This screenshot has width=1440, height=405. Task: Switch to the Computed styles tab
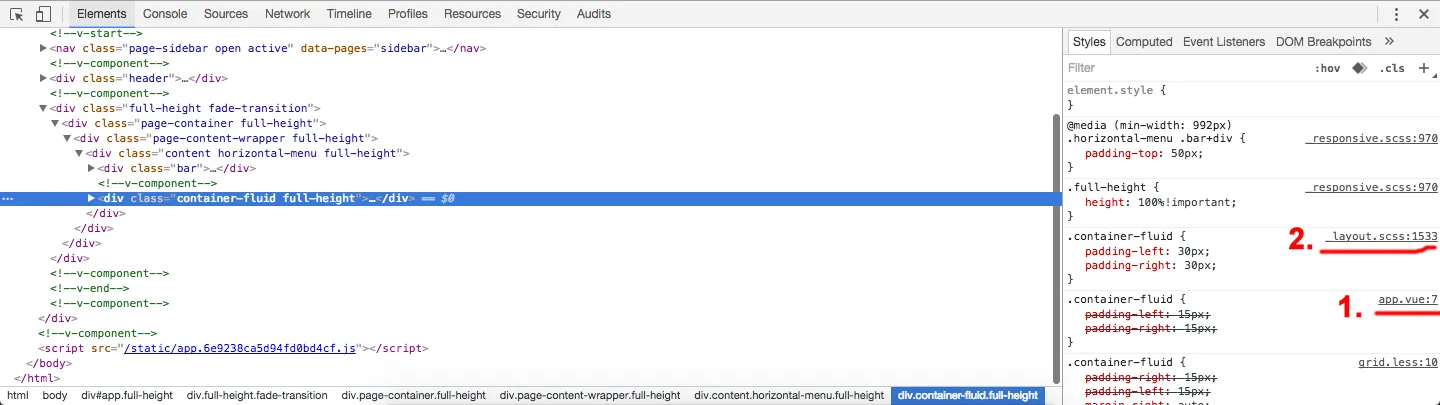tap(1144, 41)
